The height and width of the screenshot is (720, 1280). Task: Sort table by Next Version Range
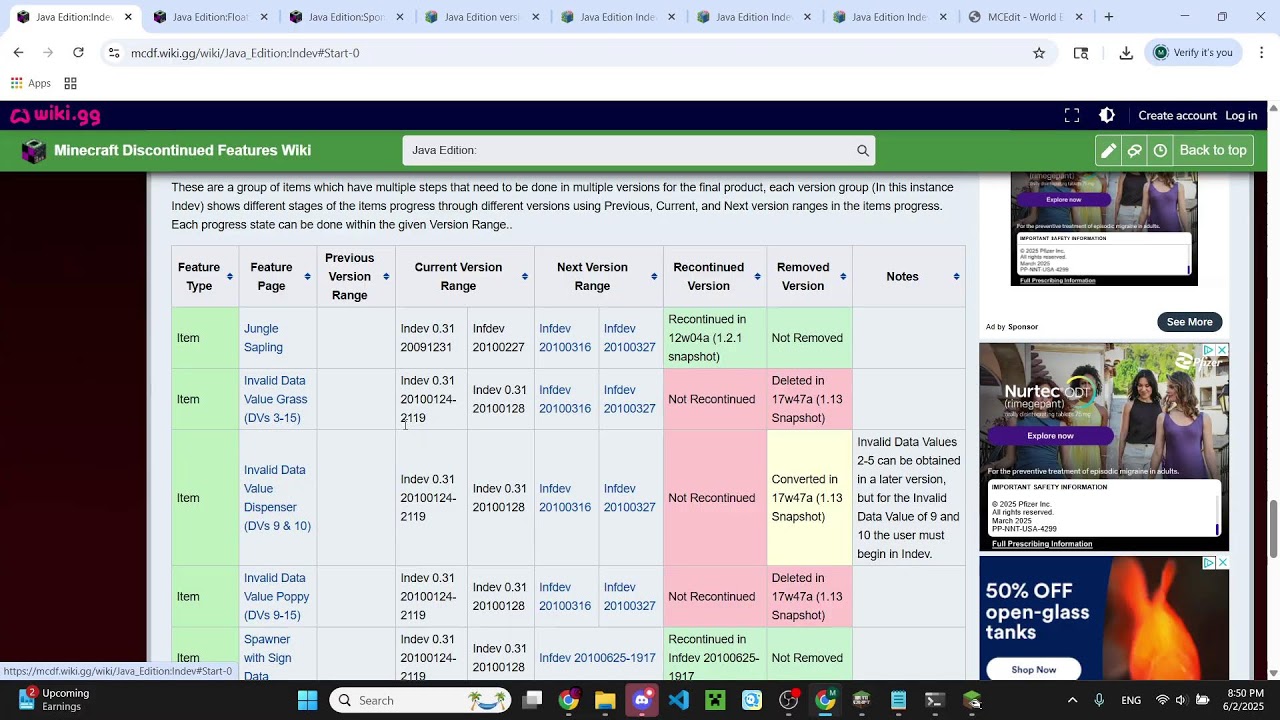pyautogui.click(x=654, y=277)
